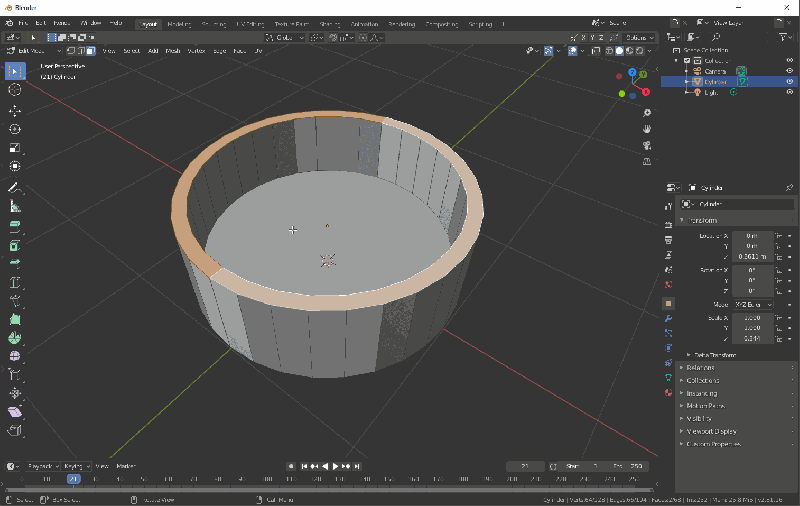Switch to the Modeling workspace tab
Screen dimensions: 800x506
click(179, 24)
